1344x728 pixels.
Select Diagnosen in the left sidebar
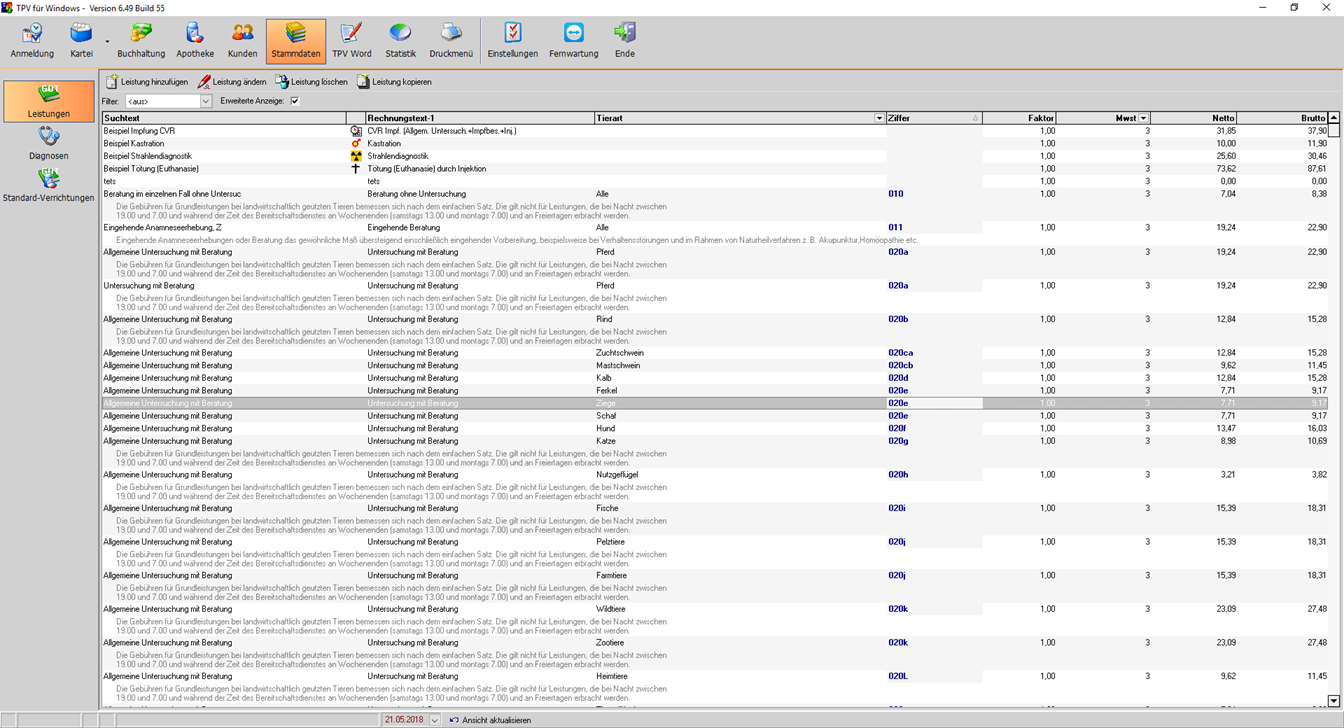pyautogui.click(x=48, y=143)
